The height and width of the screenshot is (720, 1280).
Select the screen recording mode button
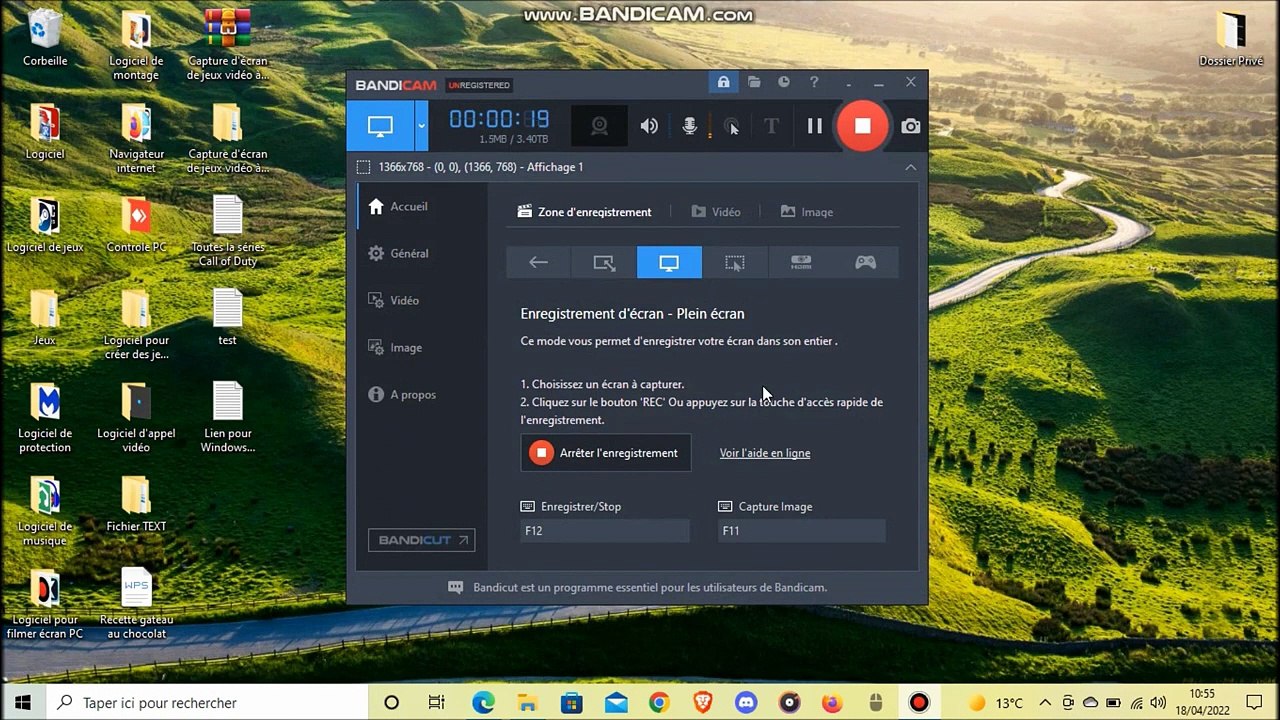pyautogui.click(x=380, y=126)
